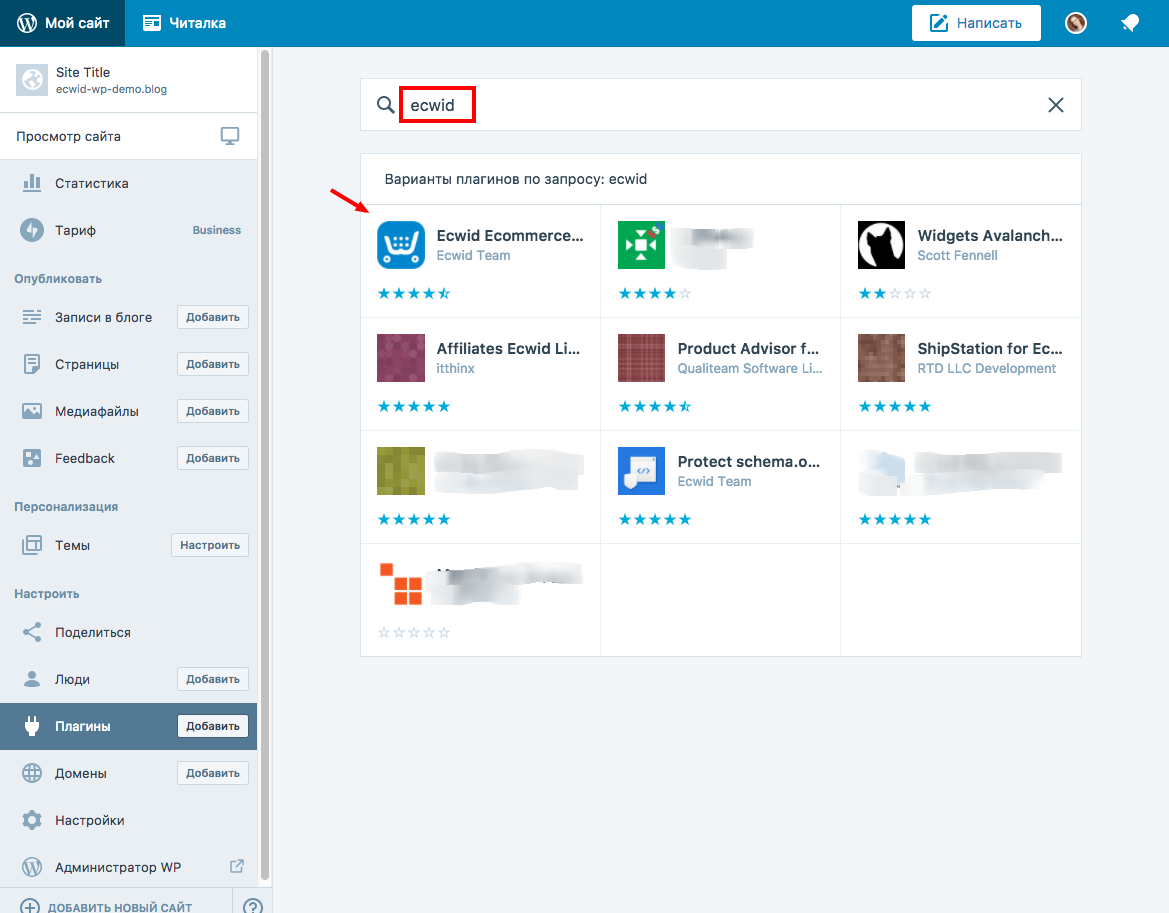Click Добавить next to Страницы
The height and width of the screenshot is (913, 1169).
[x=212, y=364]
